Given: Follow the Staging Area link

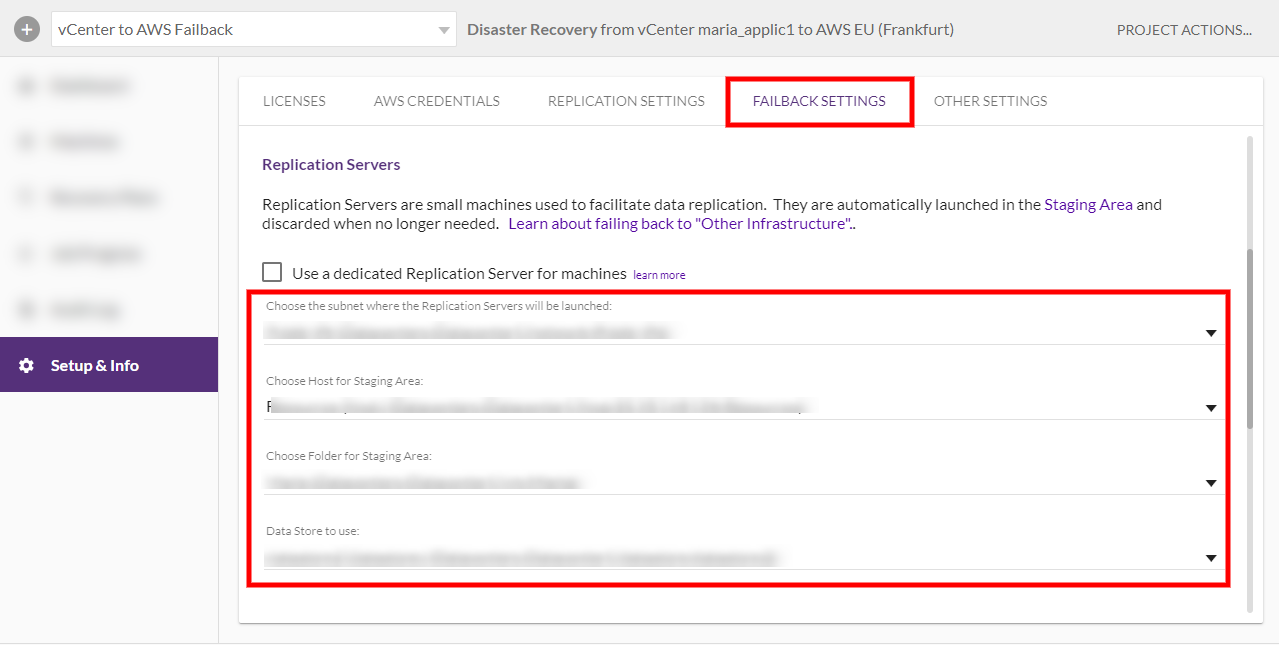Looking at the screenshot, I should pyautogui.click(x=1088, y=204).
